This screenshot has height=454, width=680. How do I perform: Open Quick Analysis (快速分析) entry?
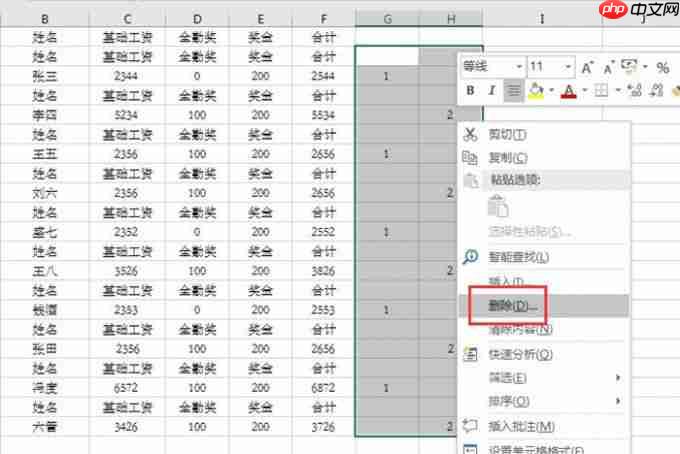[545, 355]
